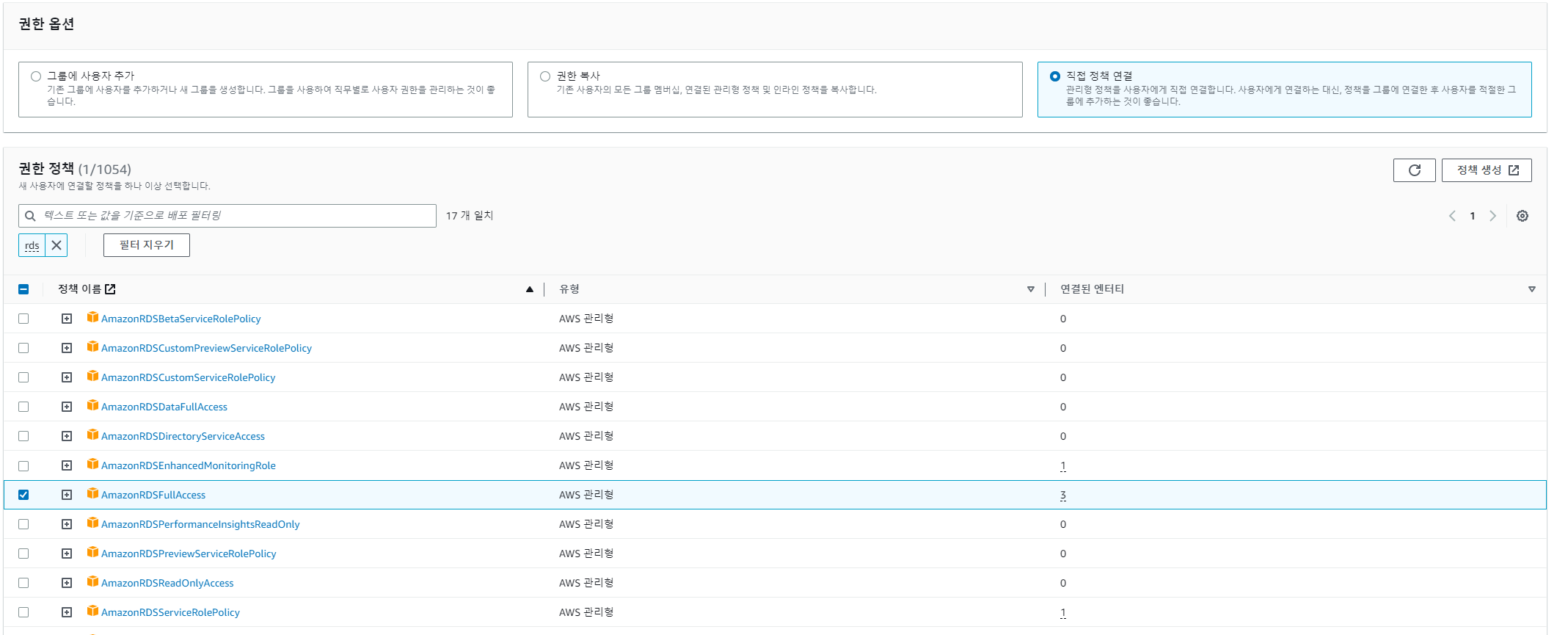Click the search magnifier icon in filter box
The height and width of the screenshot is (635, 1568).
30,216
